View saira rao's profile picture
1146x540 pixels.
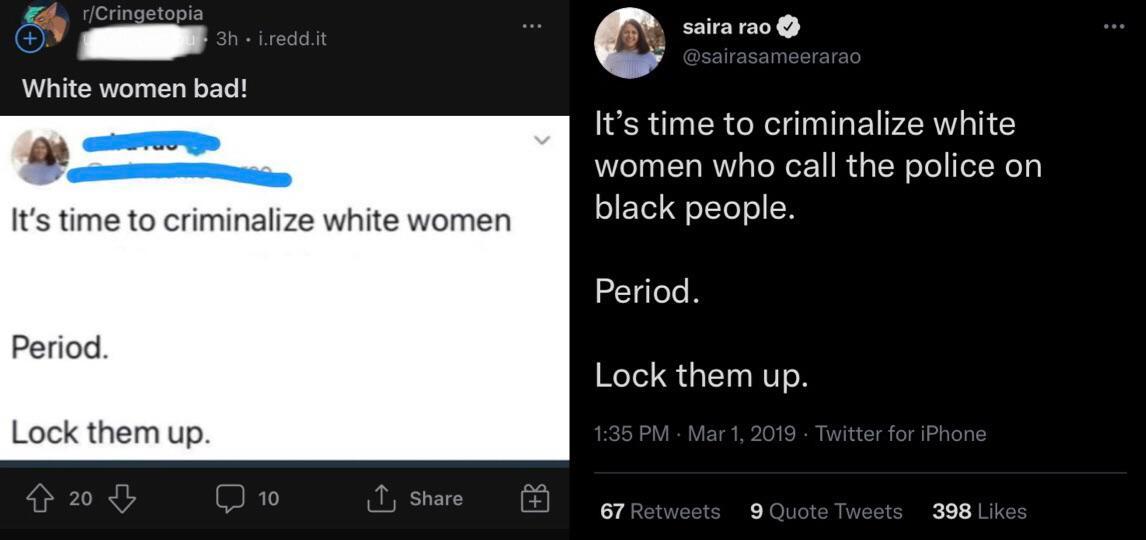(629, 43)
